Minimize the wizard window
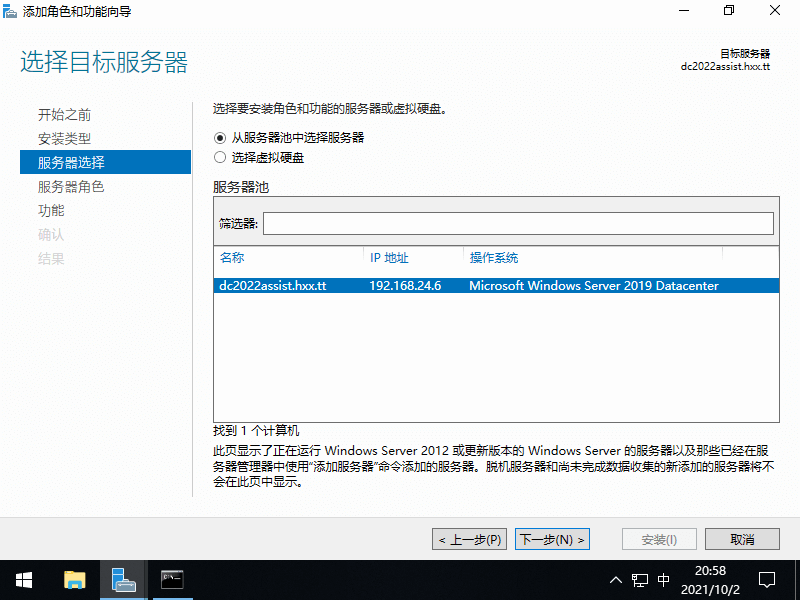This screenshot has height=600, width=800. click(684, 11)
